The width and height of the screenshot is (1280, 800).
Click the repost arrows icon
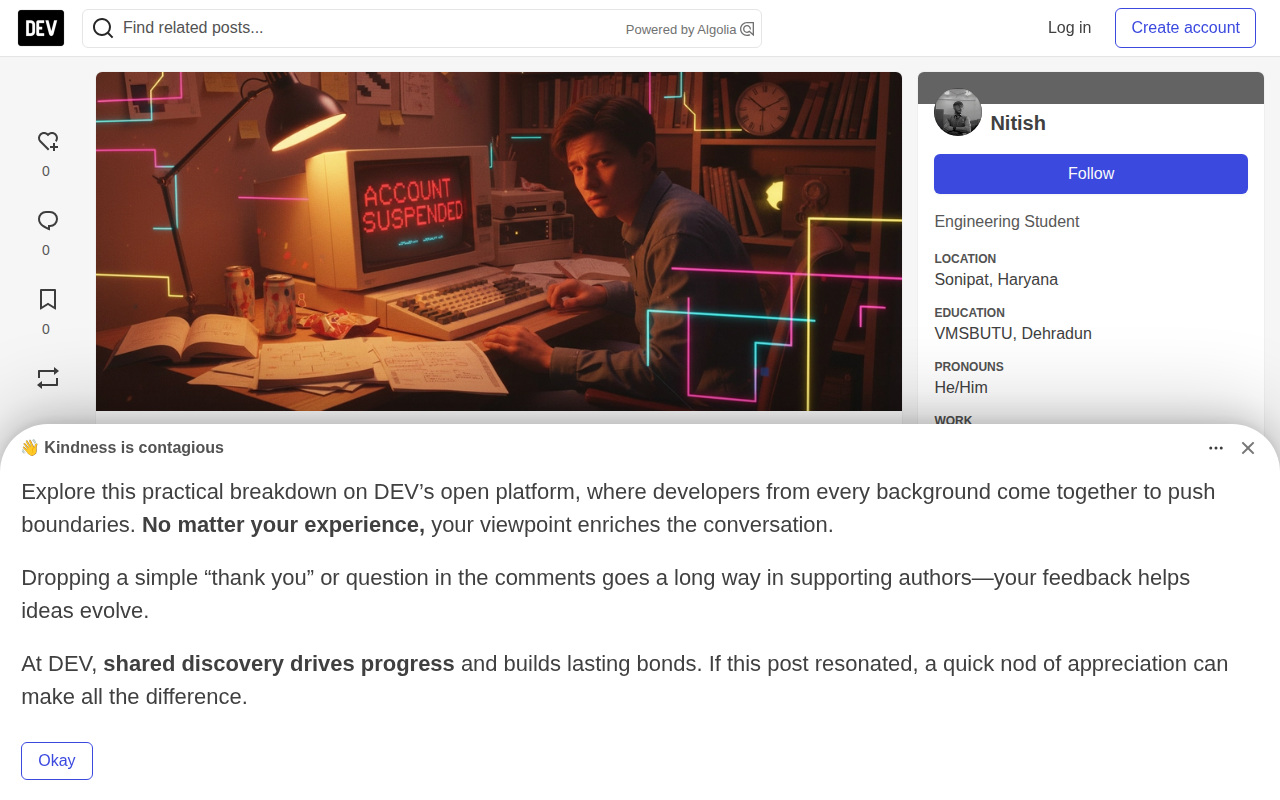[x=47, y=378]
